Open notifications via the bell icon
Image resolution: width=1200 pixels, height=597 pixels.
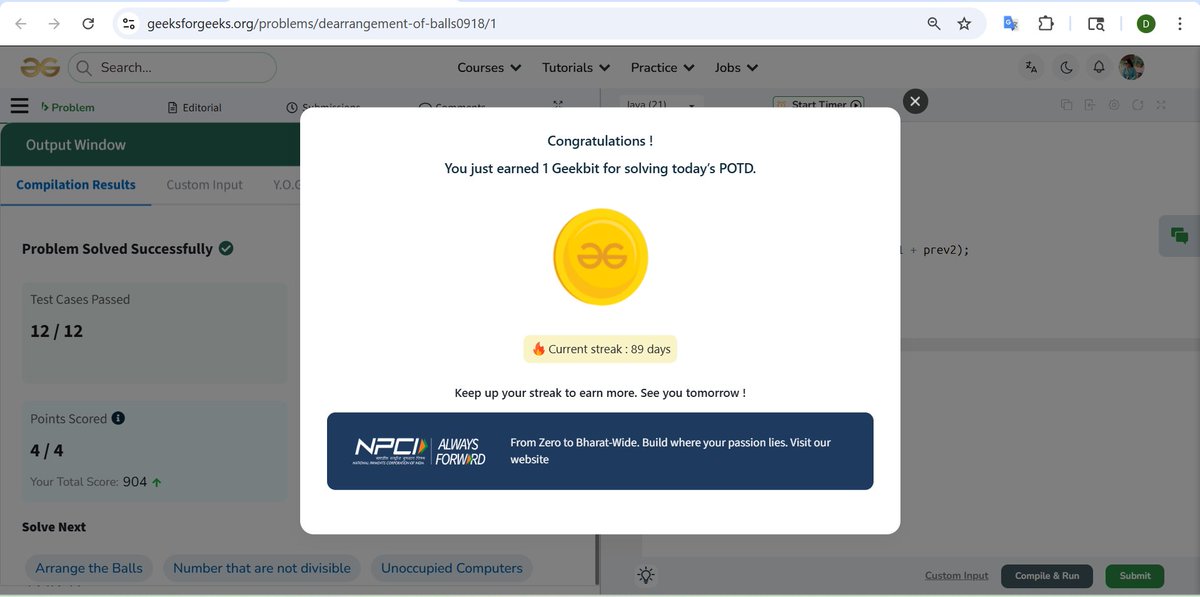pos(1098,67)
